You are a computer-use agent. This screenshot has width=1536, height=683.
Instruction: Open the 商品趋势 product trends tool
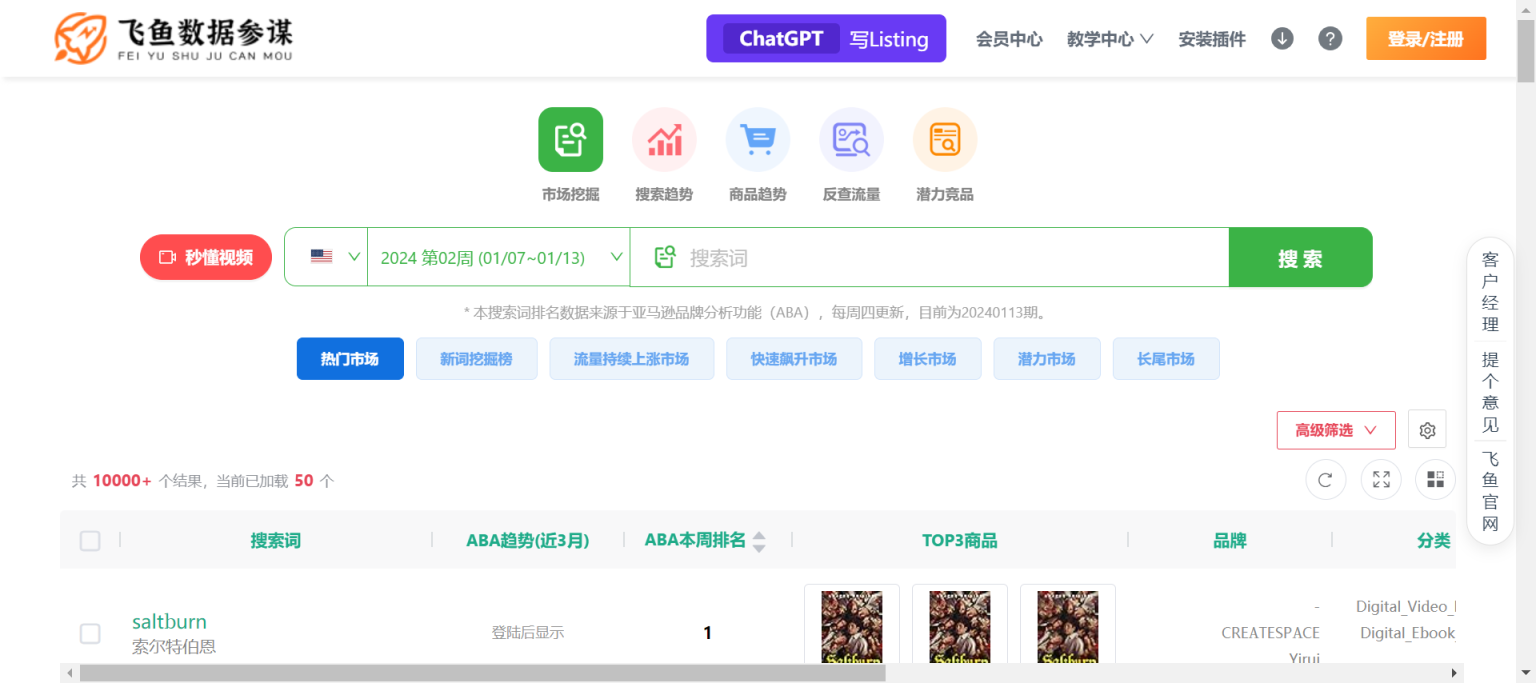tap(757, 139)
